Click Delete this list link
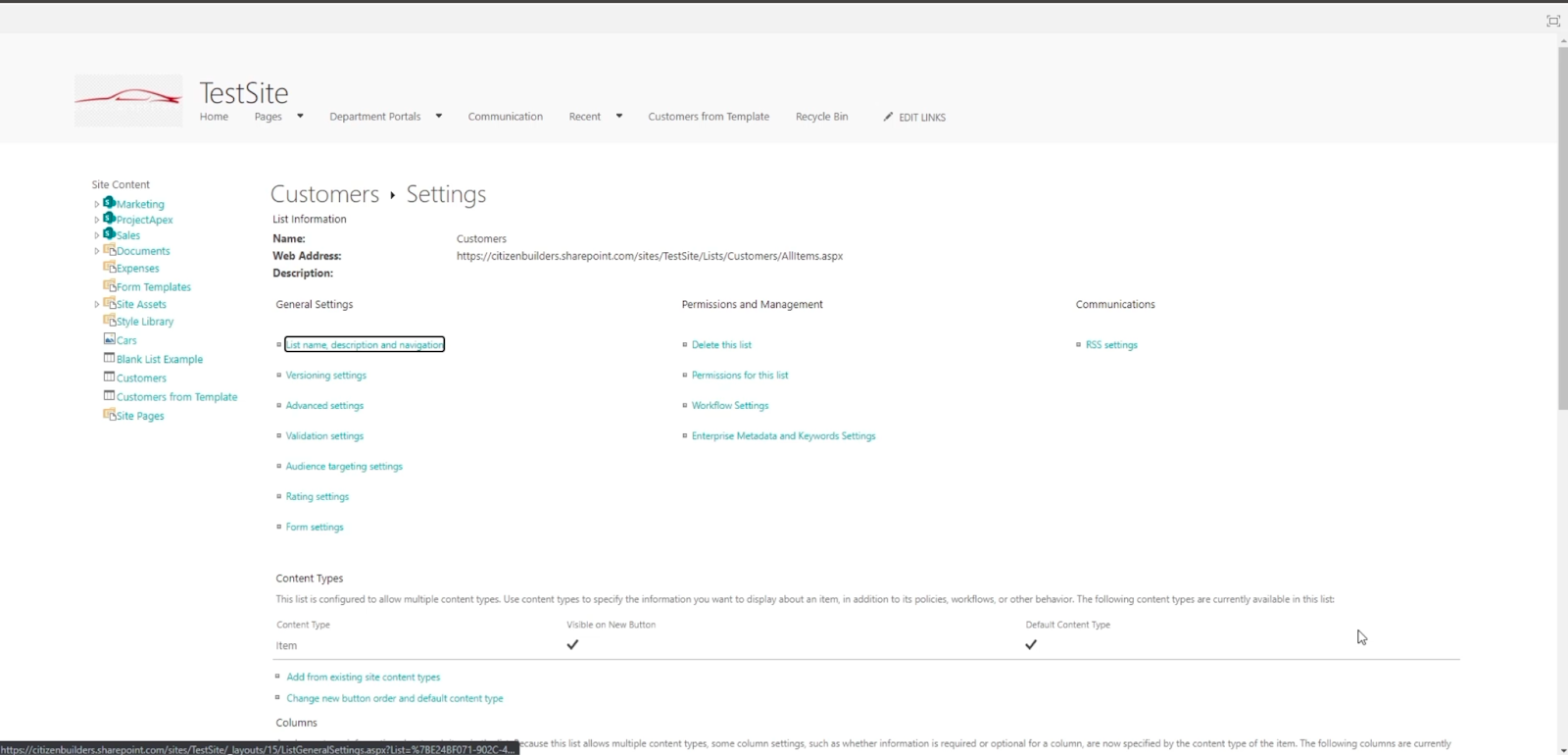The width and height of the screenshot is (1568, 755). [x=721, y=345]
